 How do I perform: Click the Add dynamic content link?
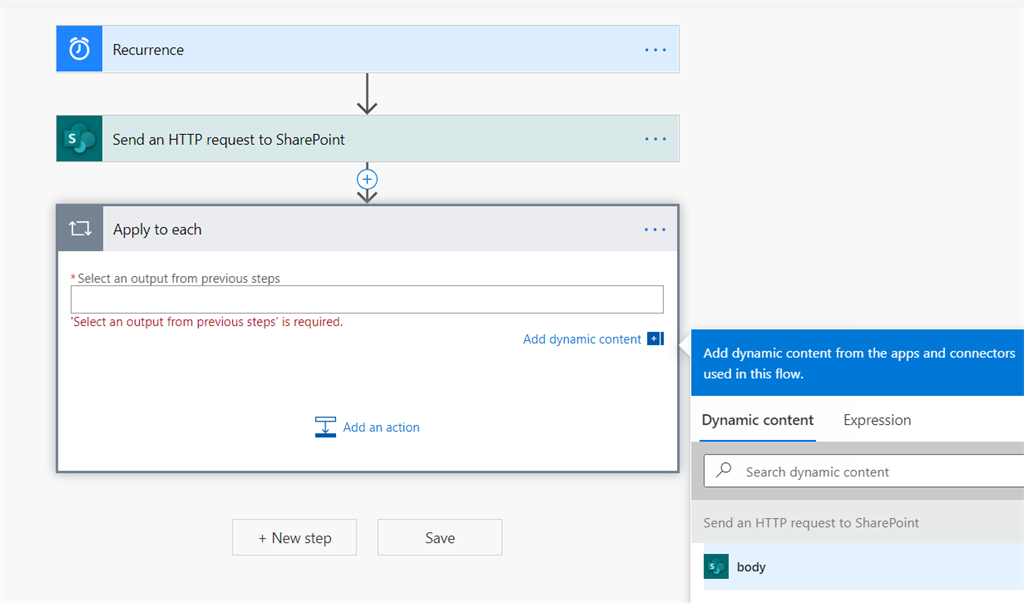(581, 339)
